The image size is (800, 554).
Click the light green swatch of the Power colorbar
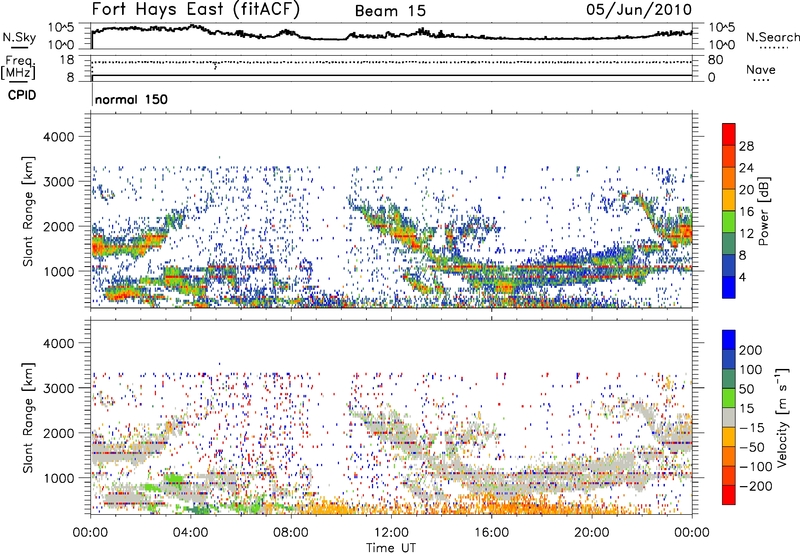click(729, 222)
